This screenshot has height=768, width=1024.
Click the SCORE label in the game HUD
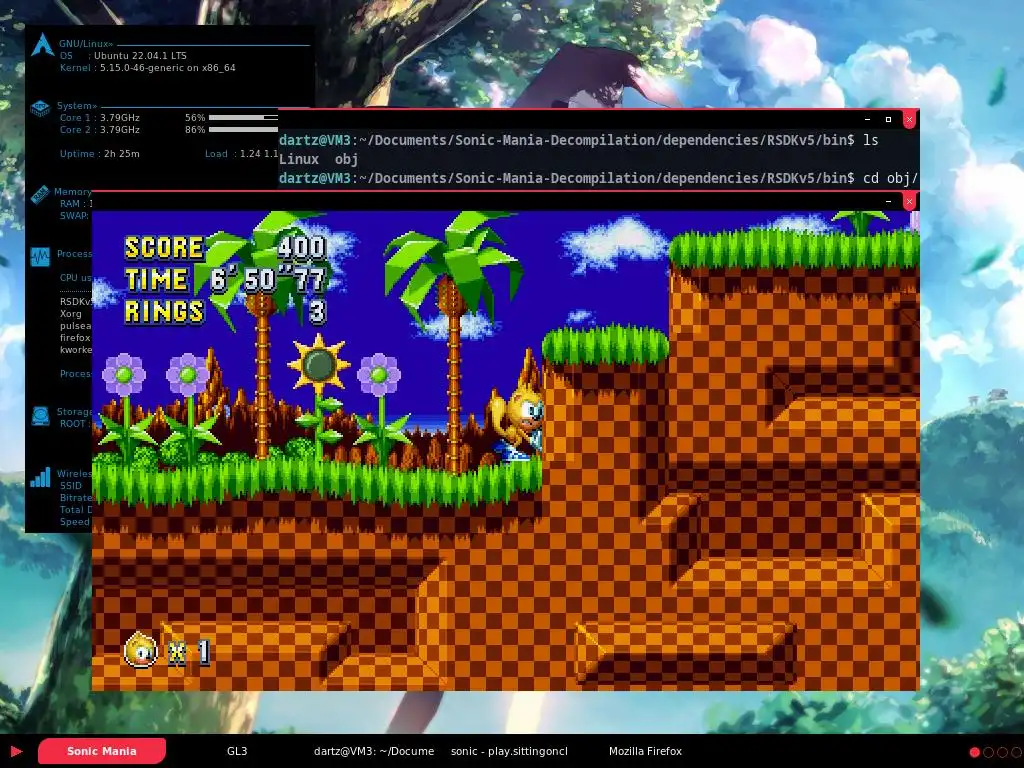point(164,248)
